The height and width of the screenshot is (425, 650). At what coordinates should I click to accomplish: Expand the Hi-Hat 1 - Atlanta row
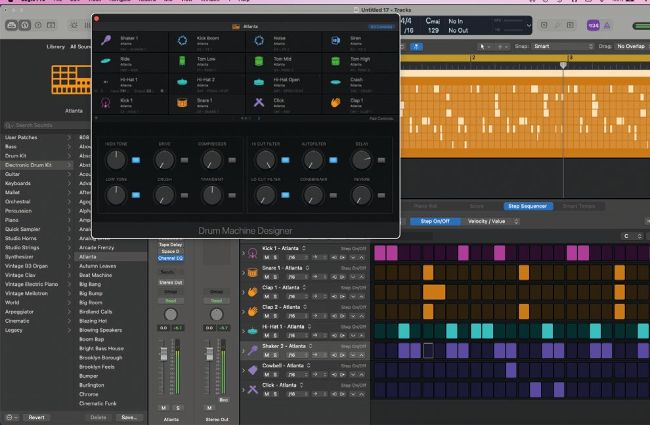(243, 331)
